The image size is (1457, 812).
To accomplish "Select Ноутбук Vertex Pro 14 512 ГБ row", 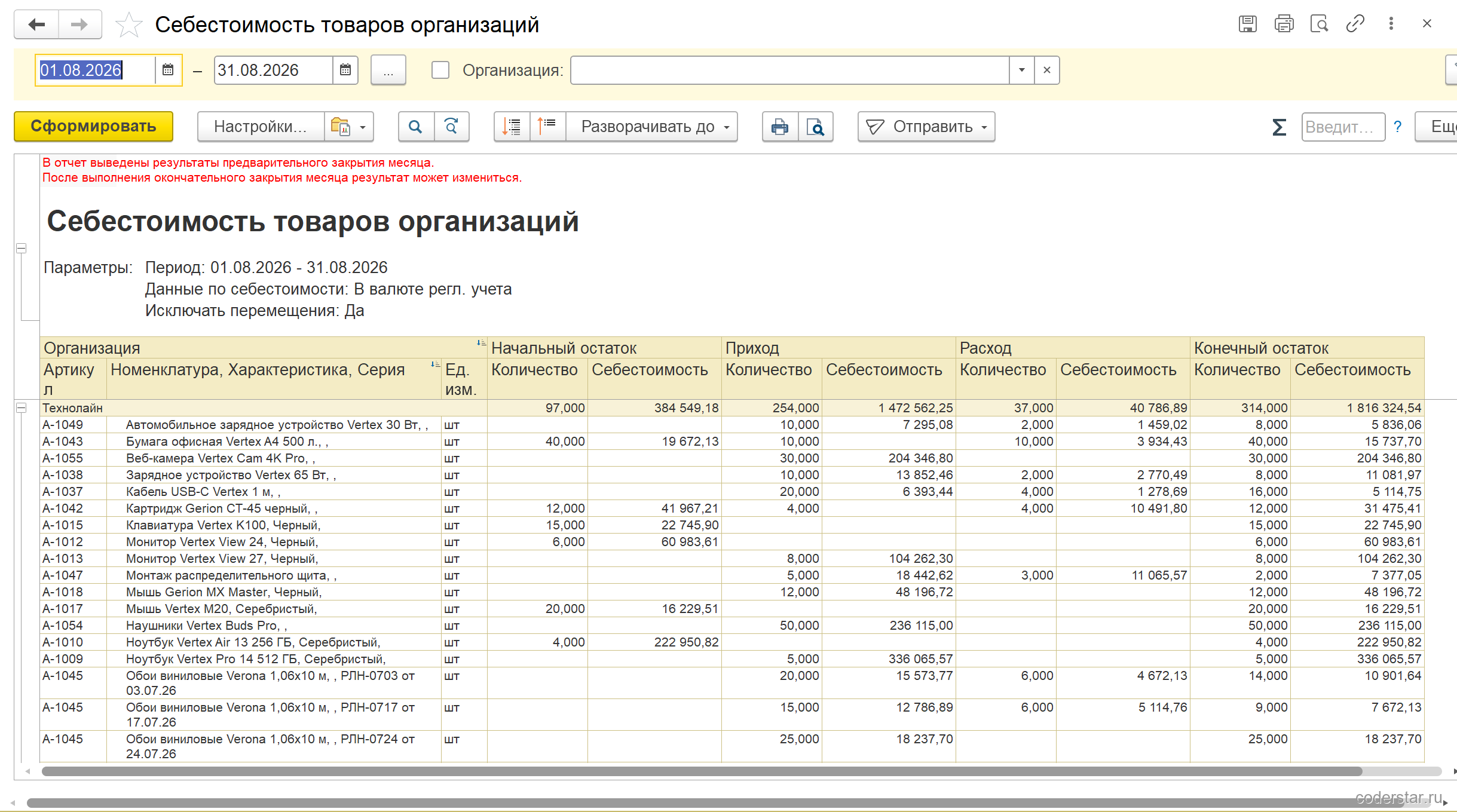I will pyautogui.click(x=732, y=659).
